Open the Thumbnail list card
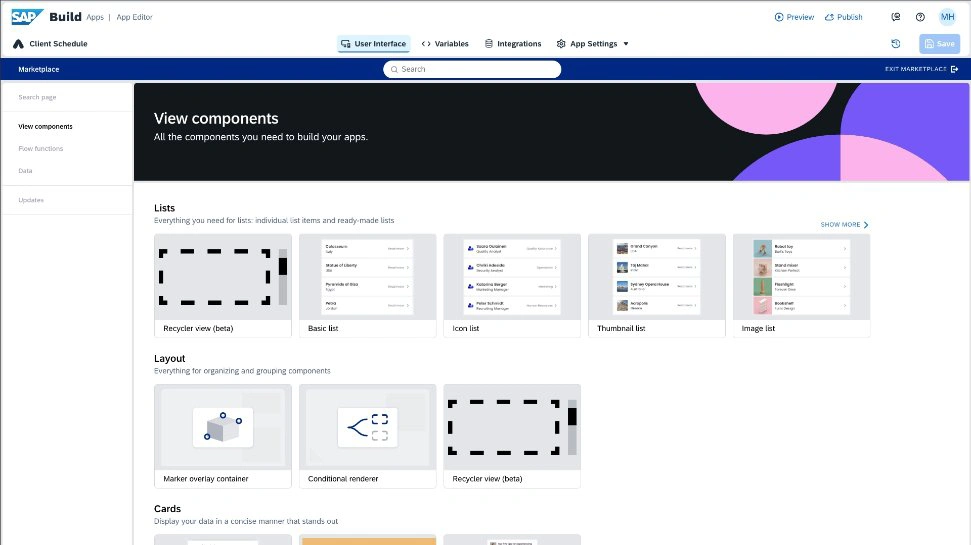 (657, 286)
